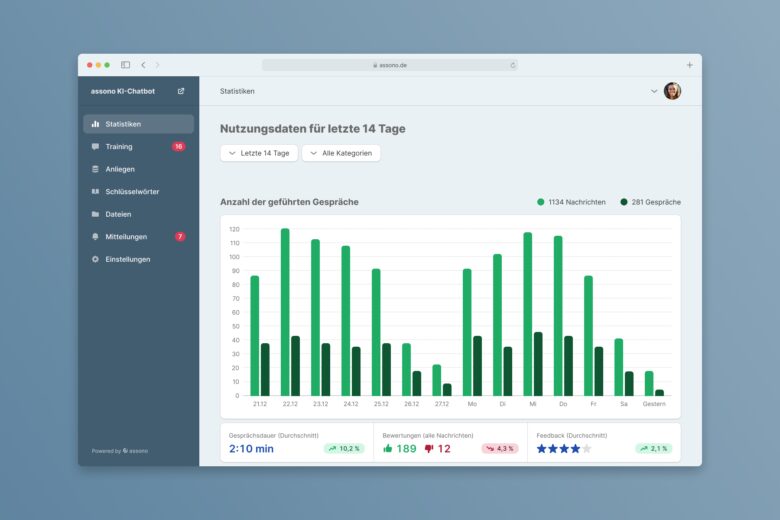Click the fourth feedback star
Screen dimensions: 780x520
coord(575,449)
